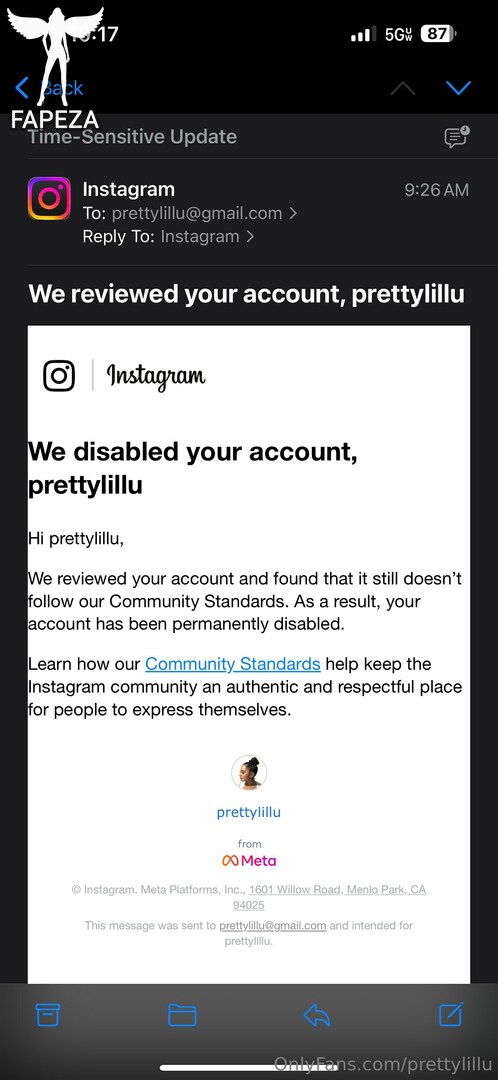Tap the Instagram camera logo in email
Image resolution: width=498 pixels, height=1080 pixels.
(x=59, y=375)
